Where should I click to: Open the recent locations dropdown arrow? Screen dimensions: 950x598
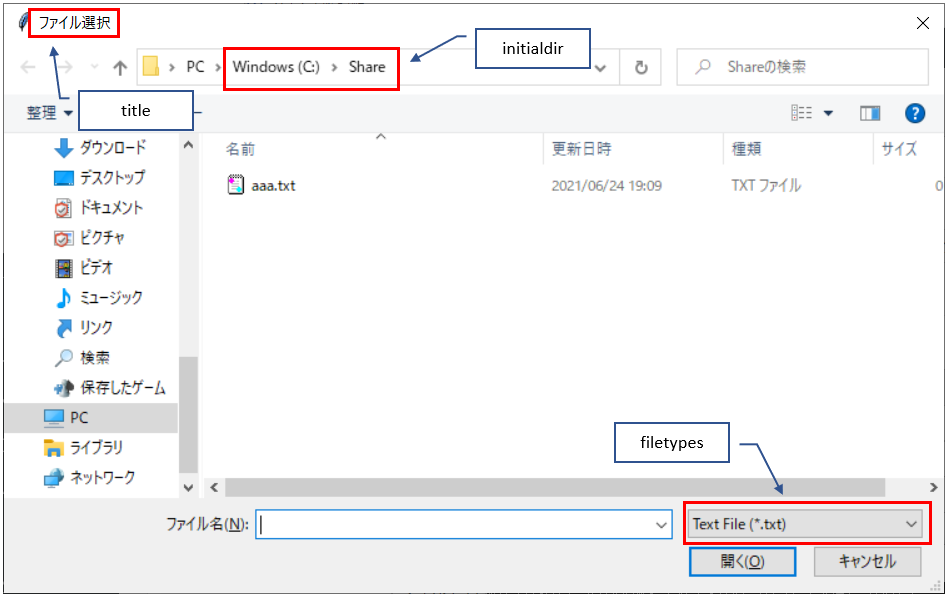(x=94, y=67)
